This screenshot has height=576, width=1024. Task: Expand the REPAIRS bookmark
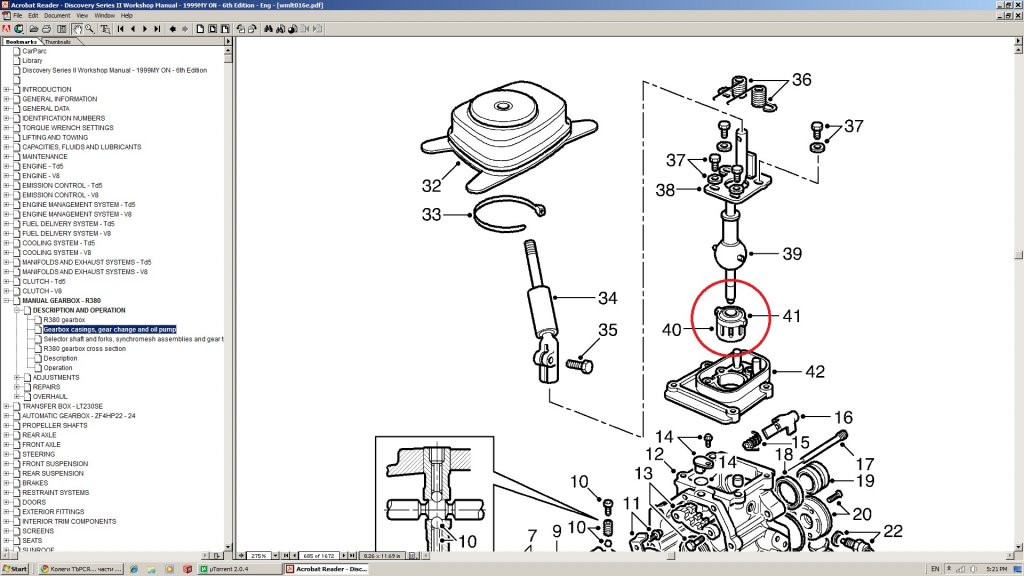pyautogui.click(x=17, y=387)
